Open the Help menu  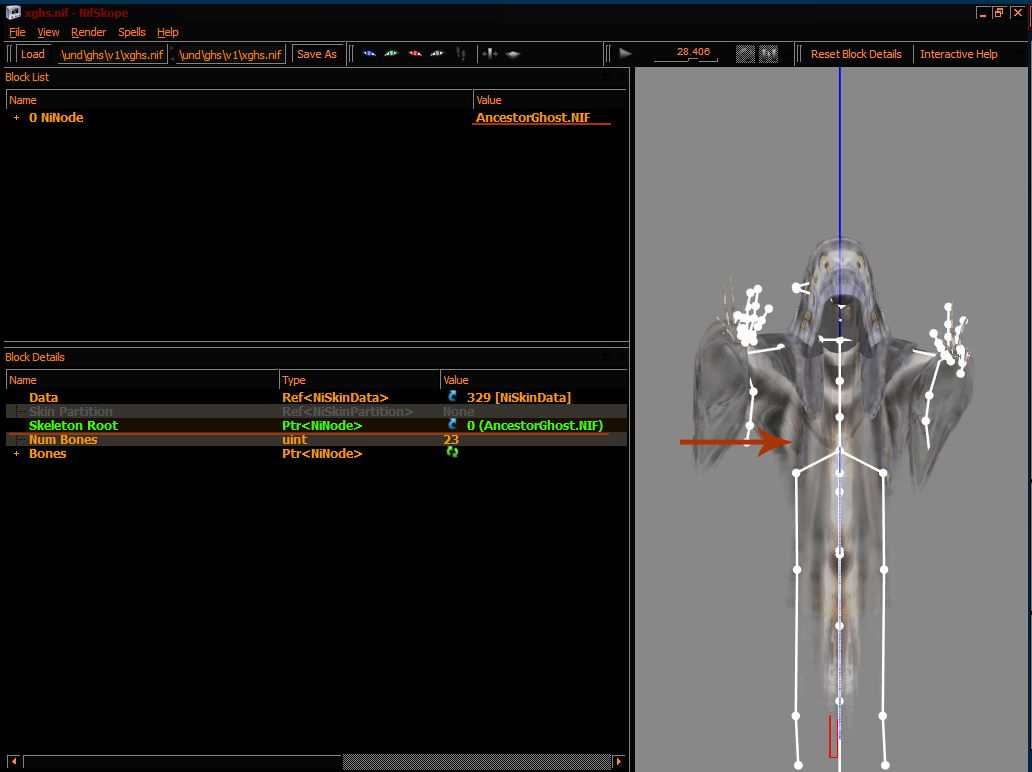[168, 32]
